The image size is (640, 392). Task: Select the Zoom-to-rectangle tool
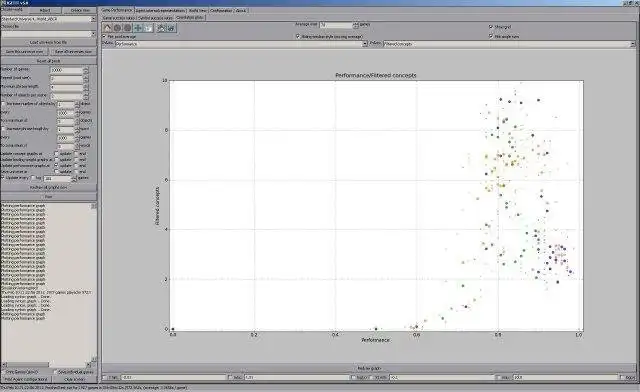coord(148,28)
